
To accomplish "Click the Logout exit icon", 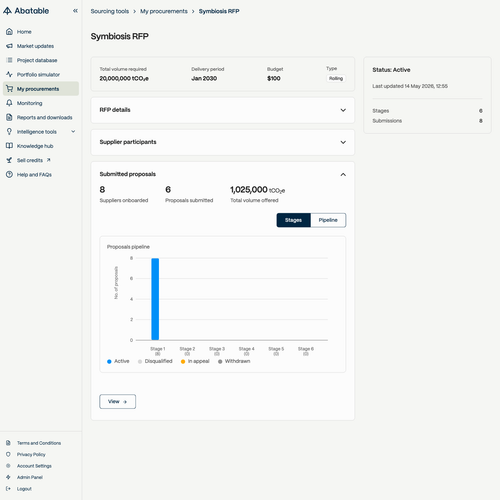I will 8,489.
